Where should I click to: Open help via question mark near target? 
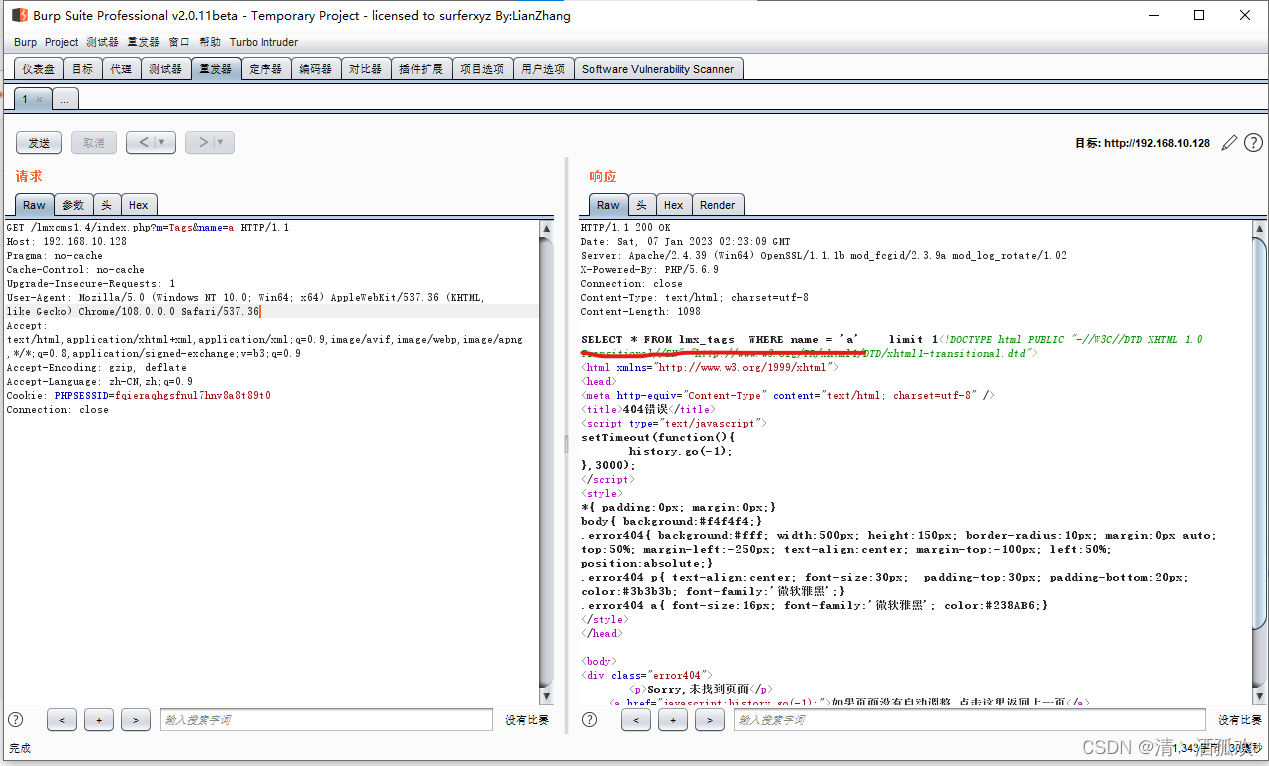1253,143
